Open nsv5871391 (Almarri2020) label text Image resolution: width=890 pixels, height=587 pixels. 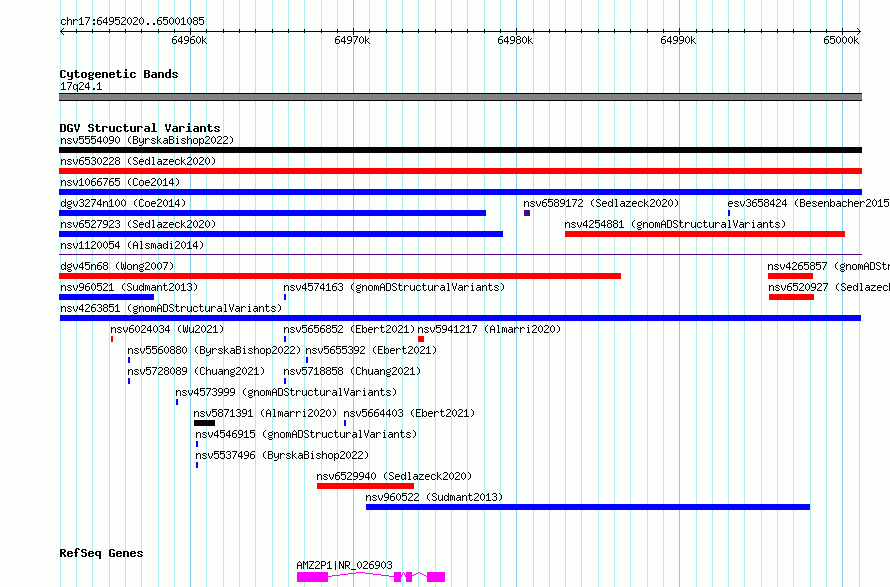pos(265,413)
